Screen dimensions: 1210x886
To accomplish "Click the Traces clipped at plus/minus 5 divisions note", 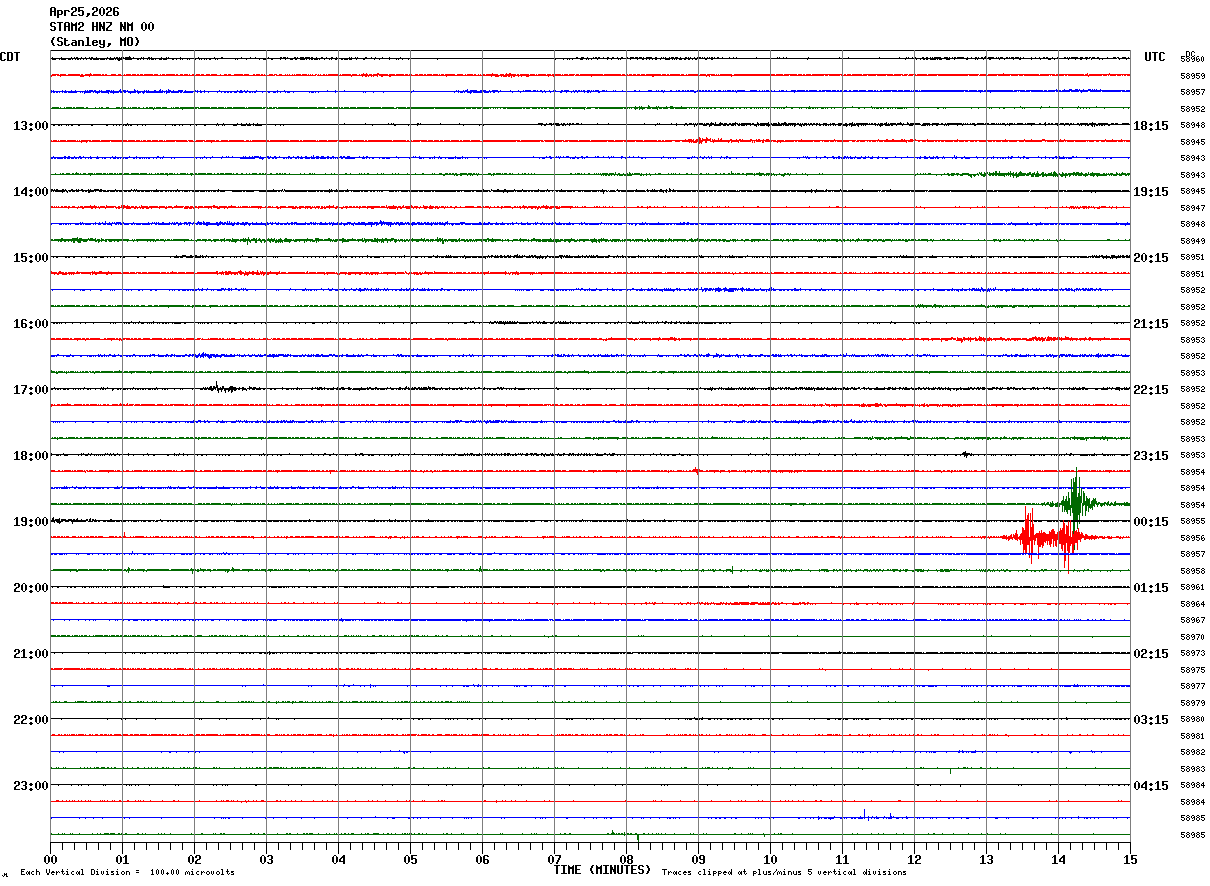I will [x=784, y=873].
